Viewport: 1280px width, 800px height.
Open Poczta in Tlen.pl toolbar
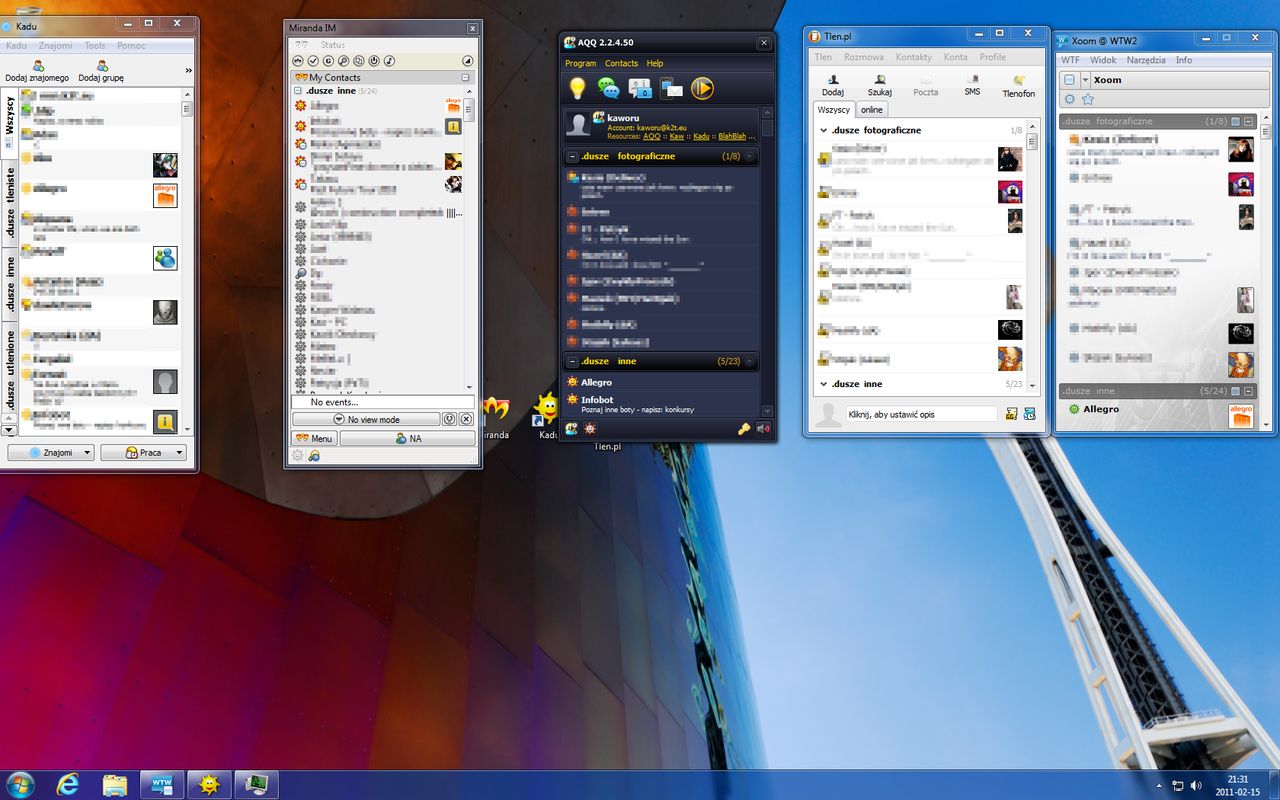[x=926, y=85]
